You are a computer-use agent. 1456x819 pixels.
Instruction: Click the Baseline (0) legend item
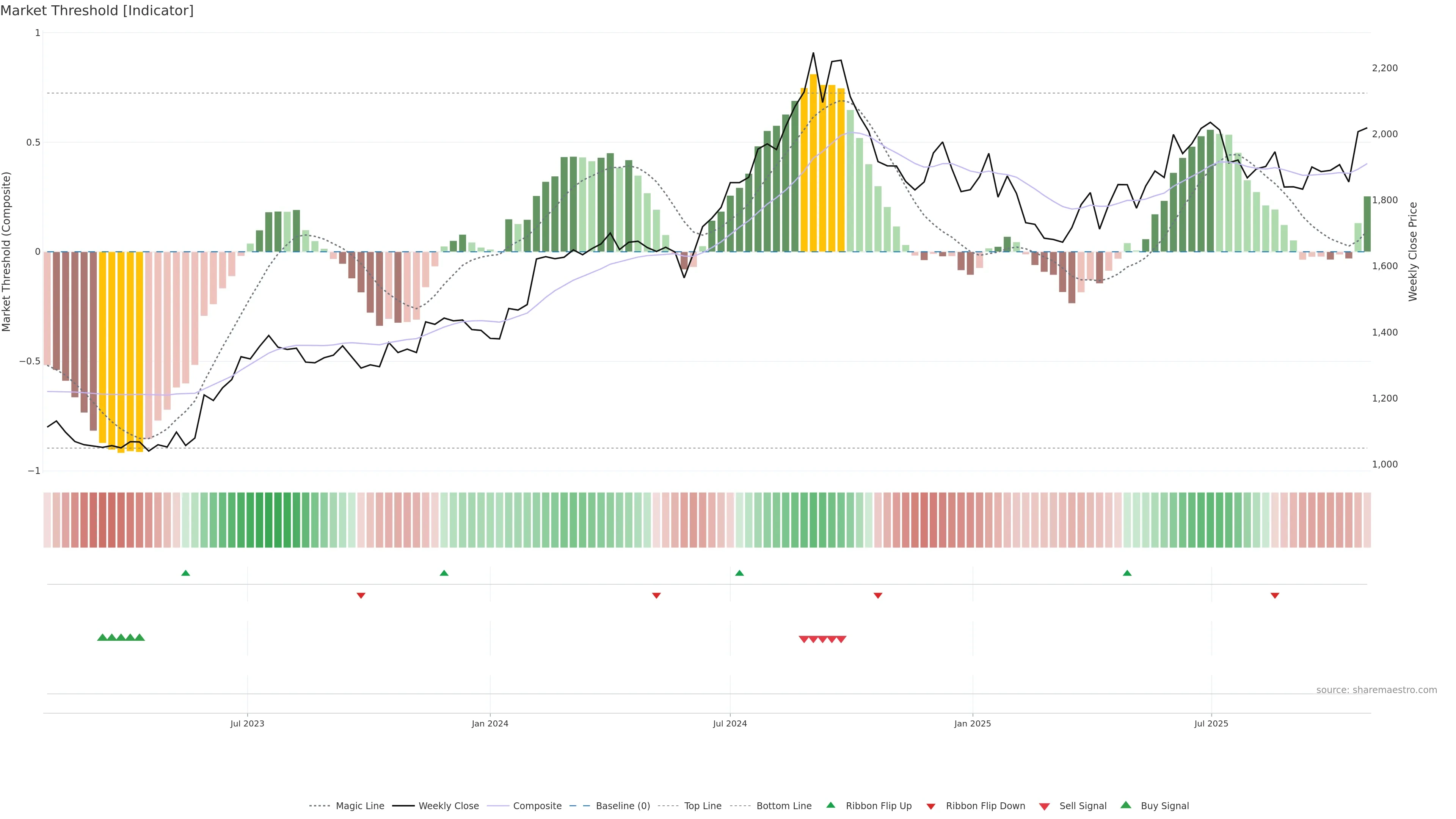[x=622, y=806]
